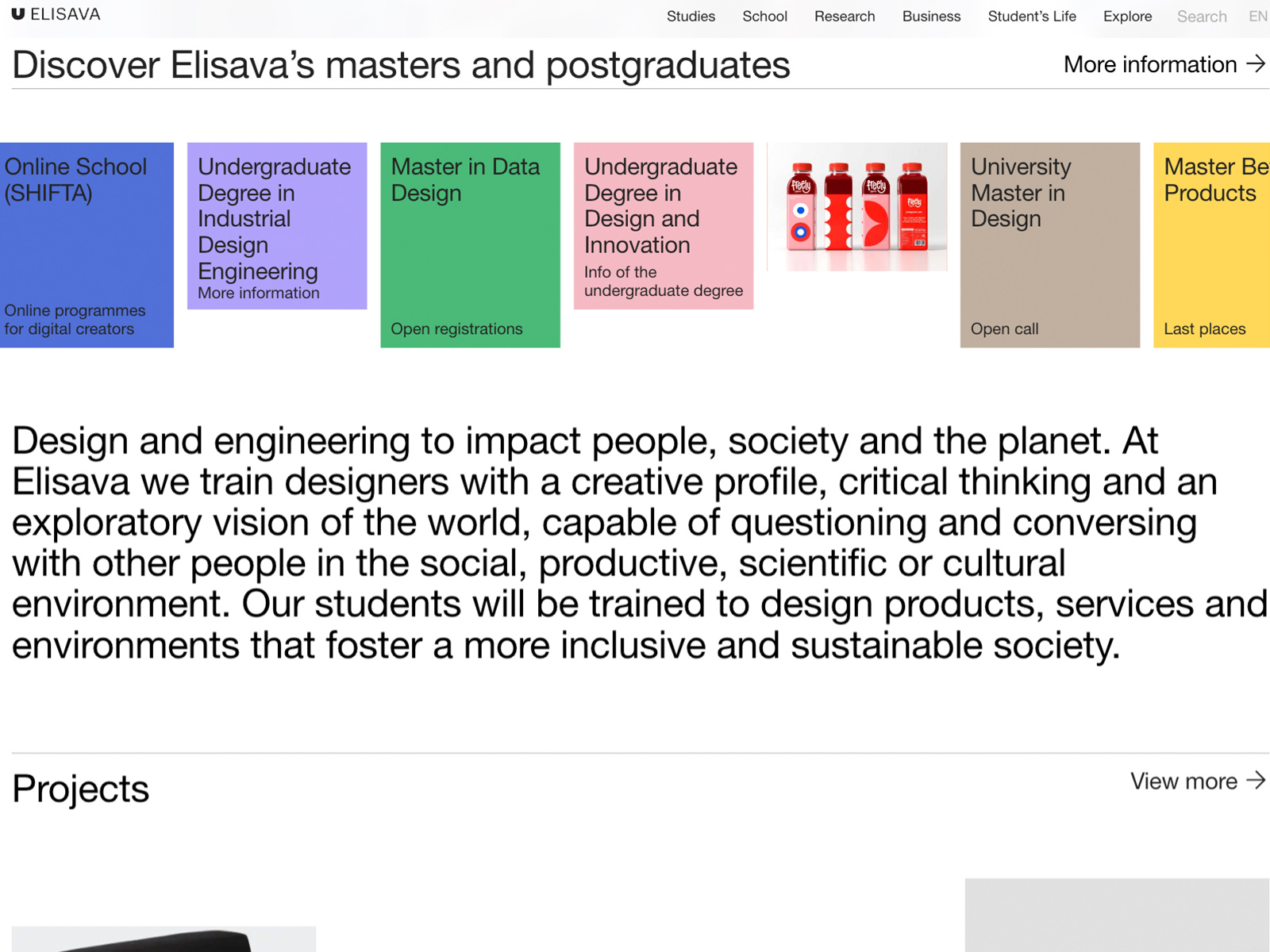The image size is (1270, 952).
Task: Open Undergraduate Degree in Industrial Design Engineering
Action: (x=276, y=226)
